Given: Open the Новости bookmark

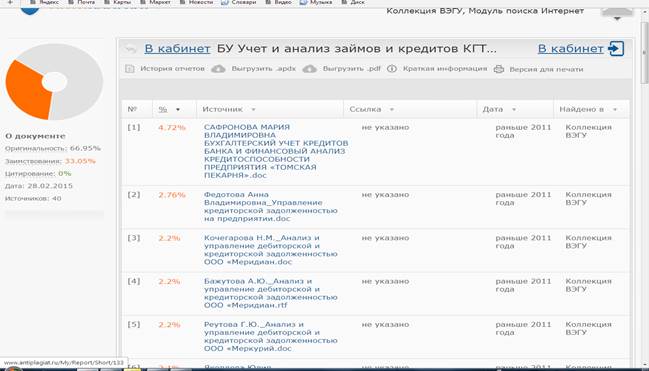Looking at the screenshot, I should point(197,2).
